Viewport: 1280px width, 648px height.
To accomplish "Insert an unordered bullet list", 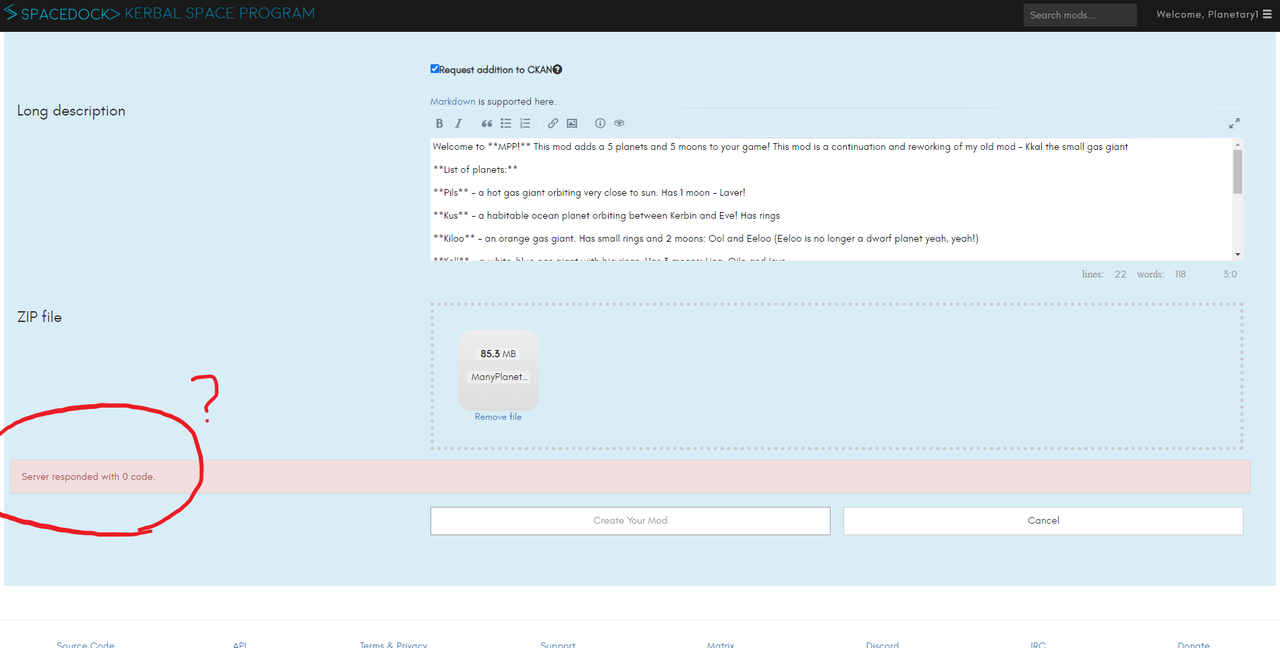I will click(506, 124).
